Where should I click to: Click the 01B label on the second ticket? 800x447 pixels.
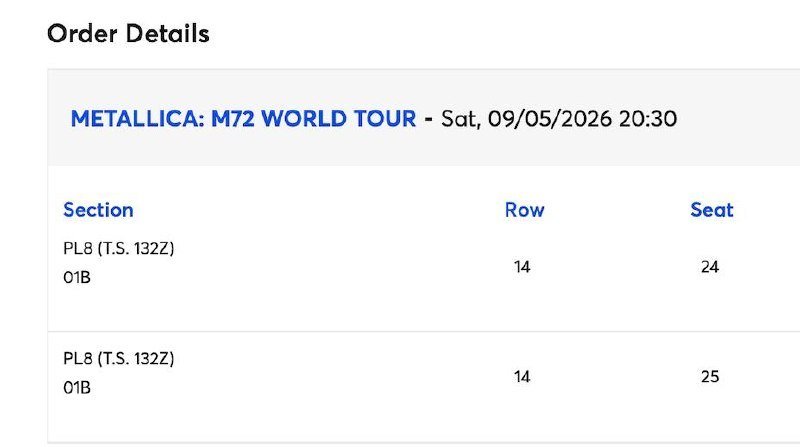tap(77, 387)
